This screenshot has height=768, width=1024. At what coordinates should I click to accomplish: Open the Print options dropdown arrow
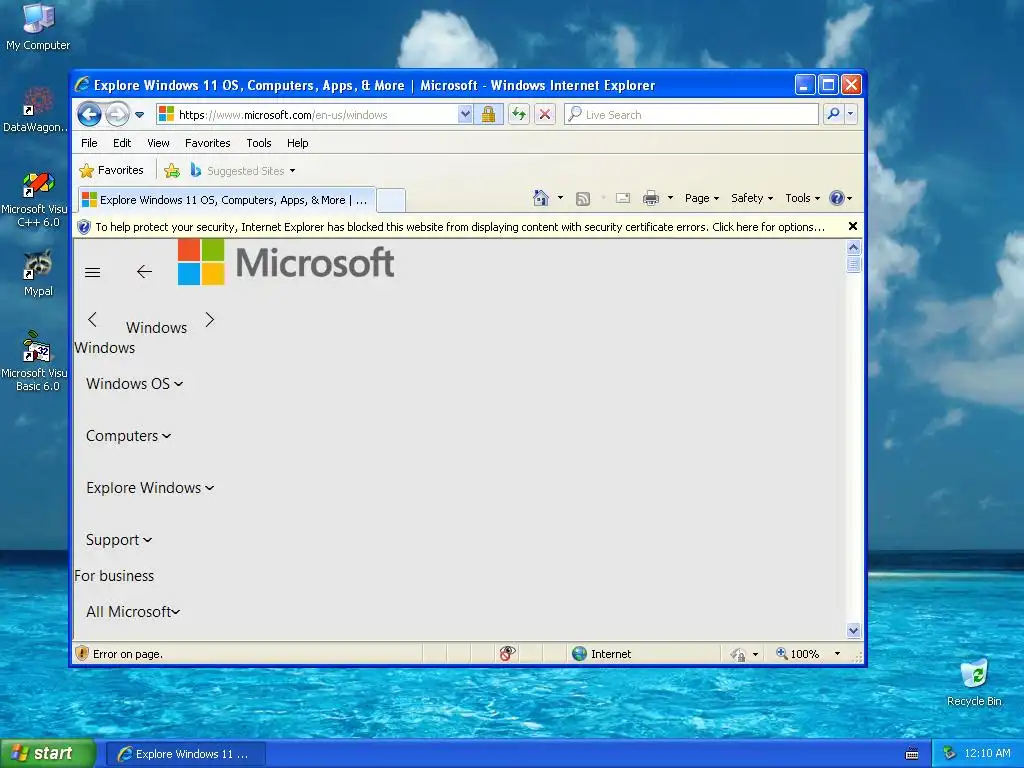pyautogui.click(x=670, y=198)
